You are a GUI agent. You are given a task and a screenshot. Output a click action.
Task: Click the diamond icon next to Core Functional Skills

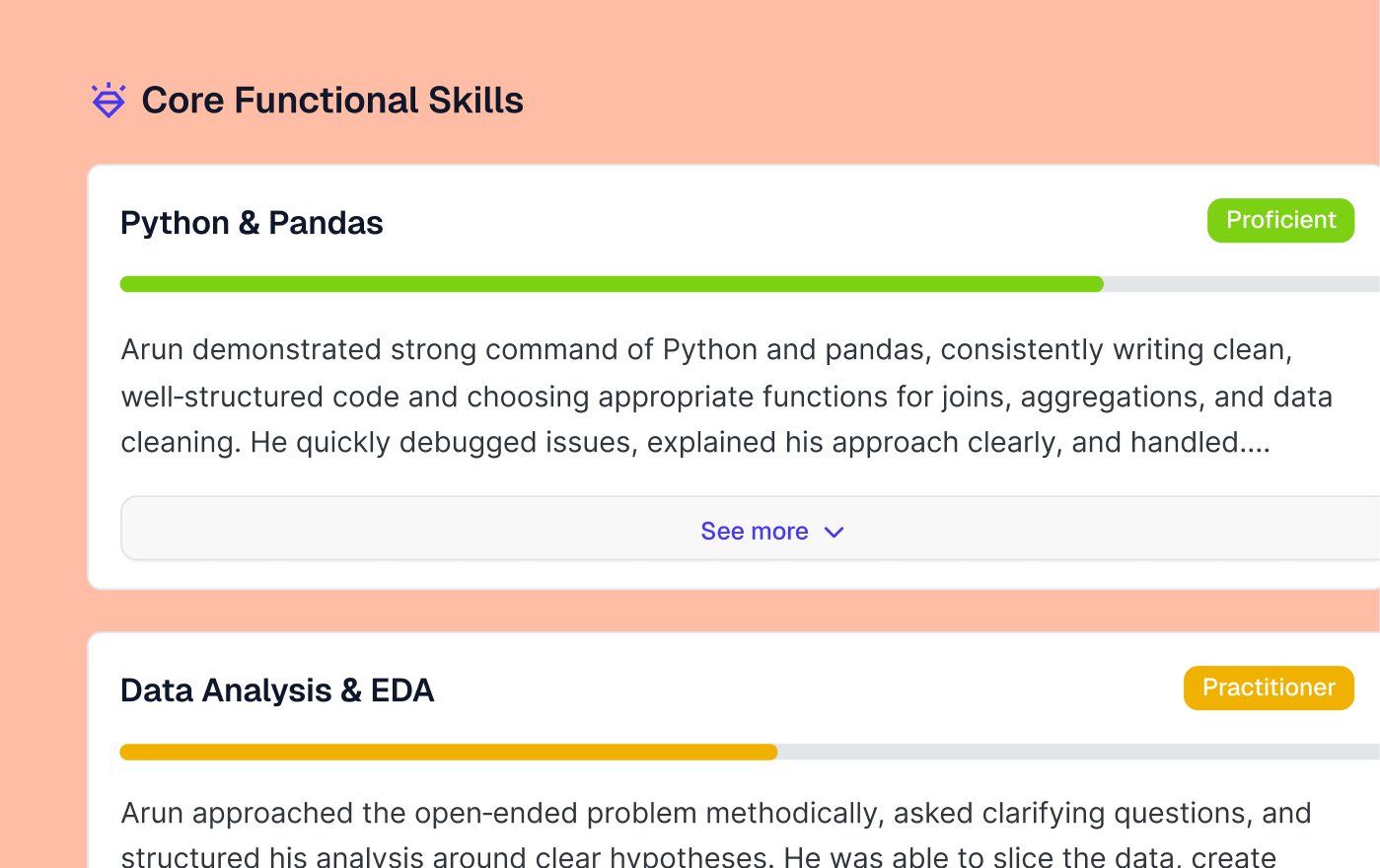click(x=108, y=100)
